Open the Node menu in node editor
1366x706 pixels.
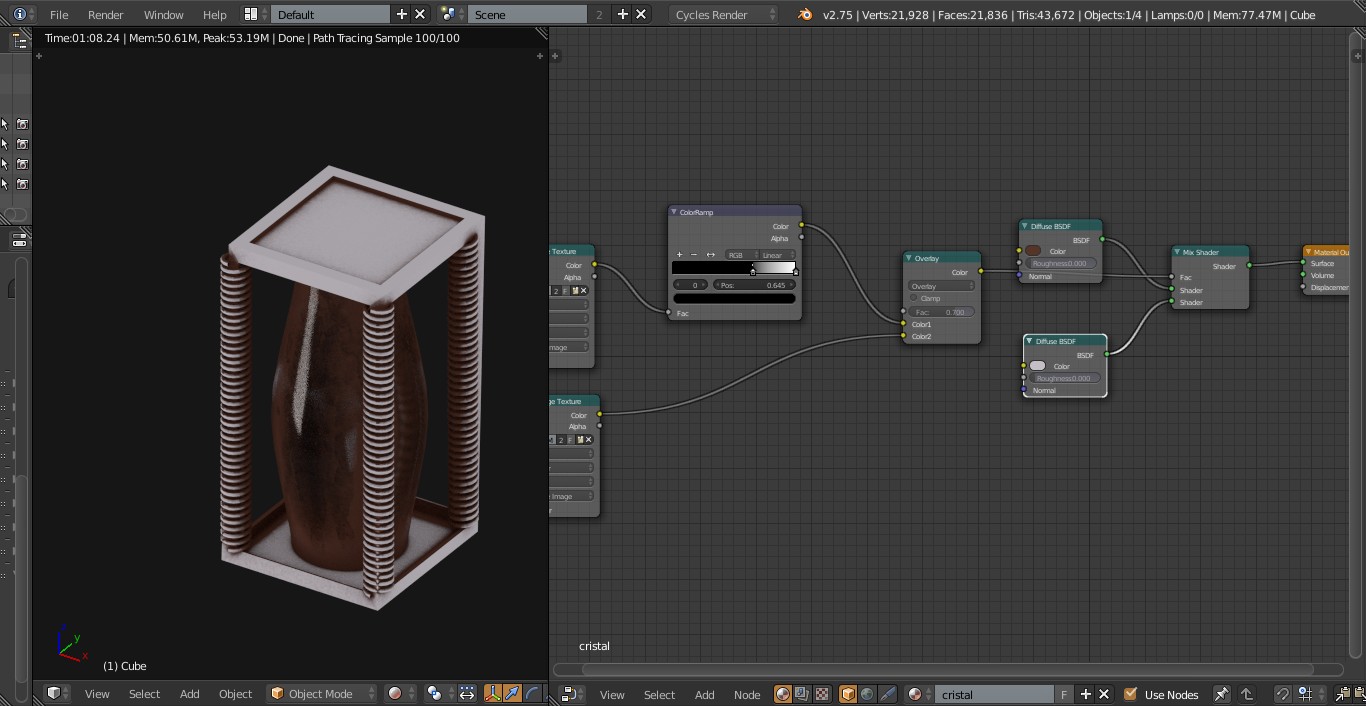(747, 694)
